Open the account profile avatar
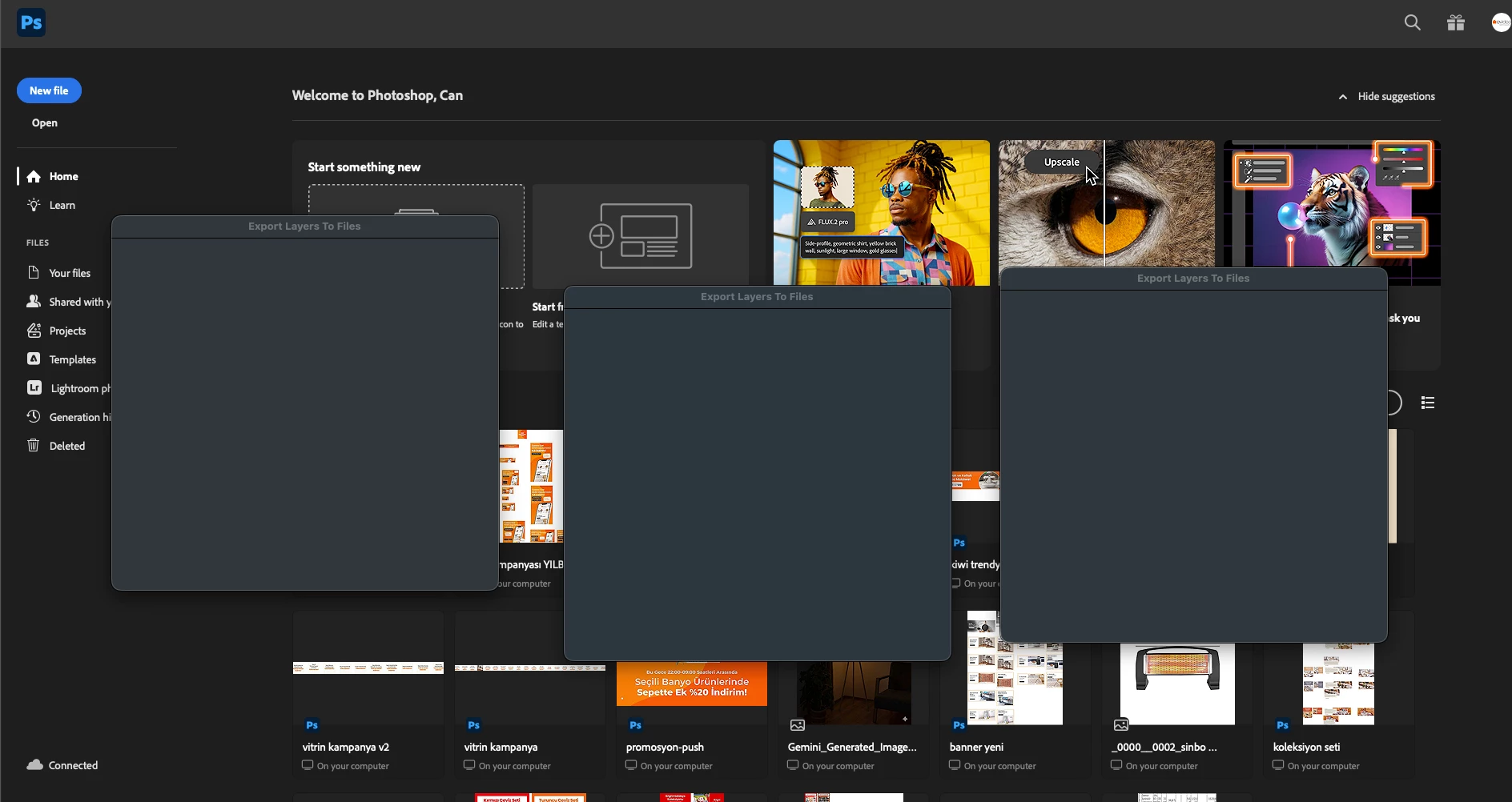This screenshot has height=802, width=1512. point(1501,23)
